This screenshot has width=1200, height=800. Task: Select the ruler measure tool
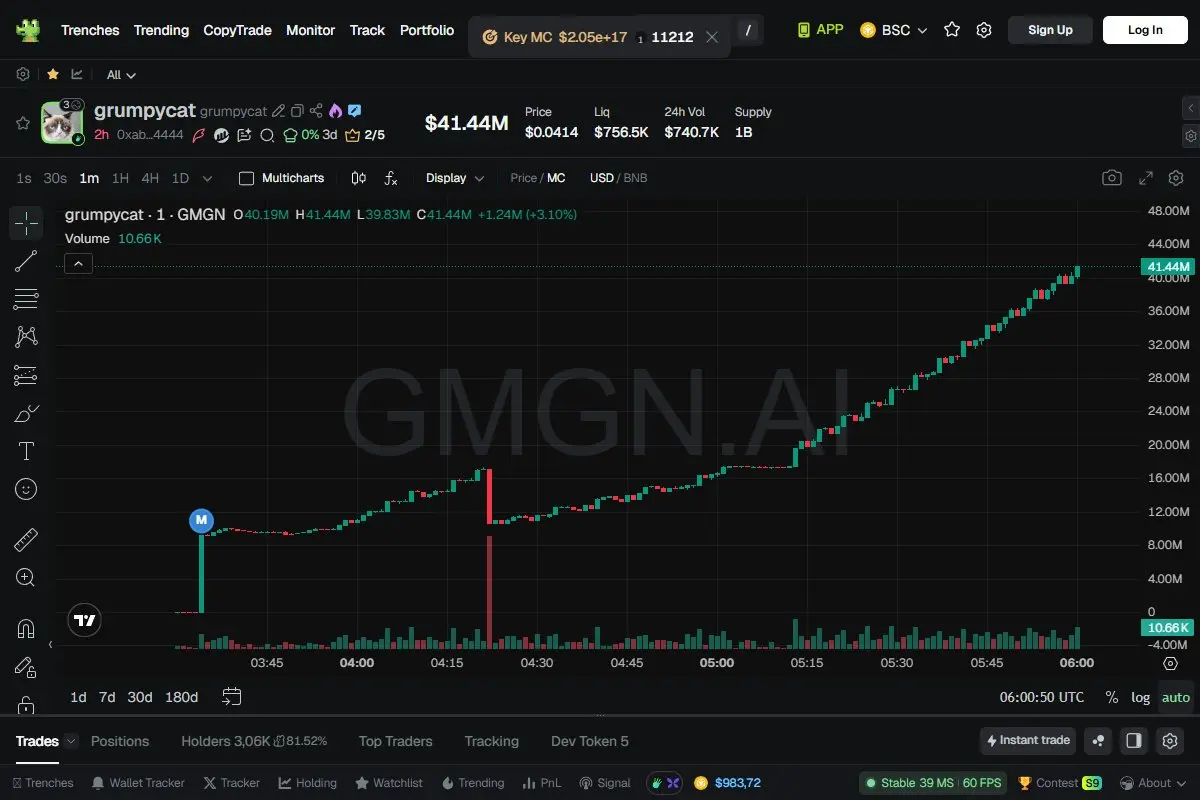(x=26, y=541)
